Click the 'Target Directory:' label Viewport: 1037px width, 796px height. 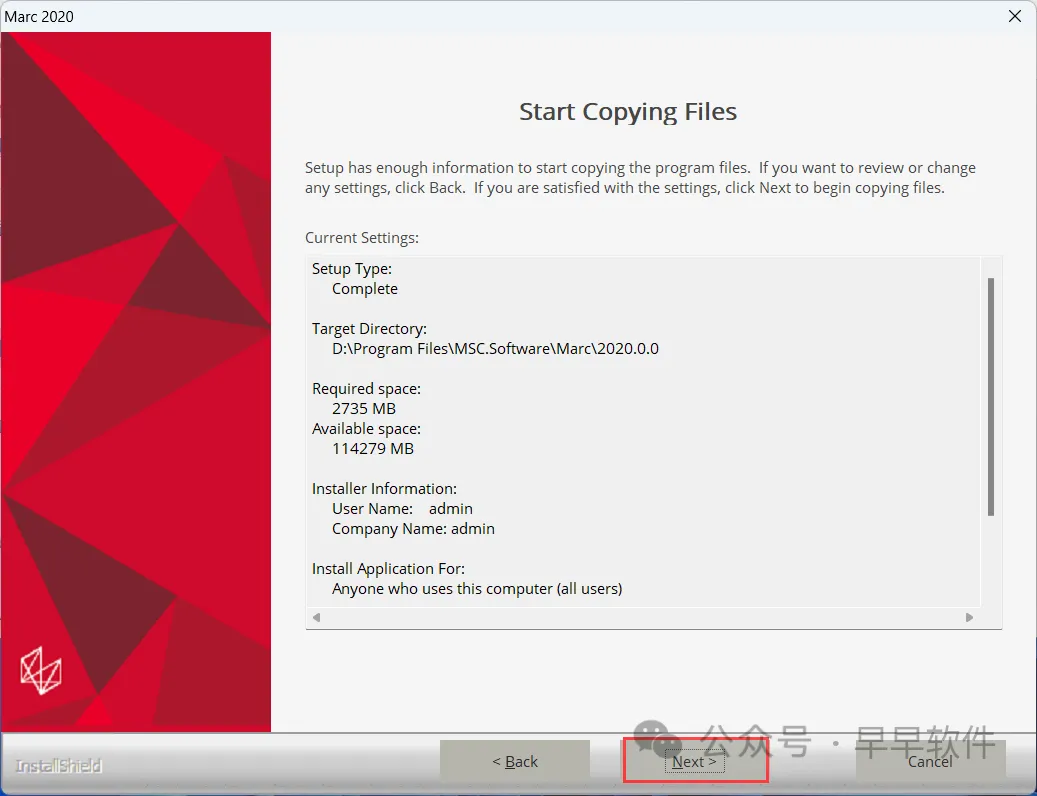[x=369, y=329]
